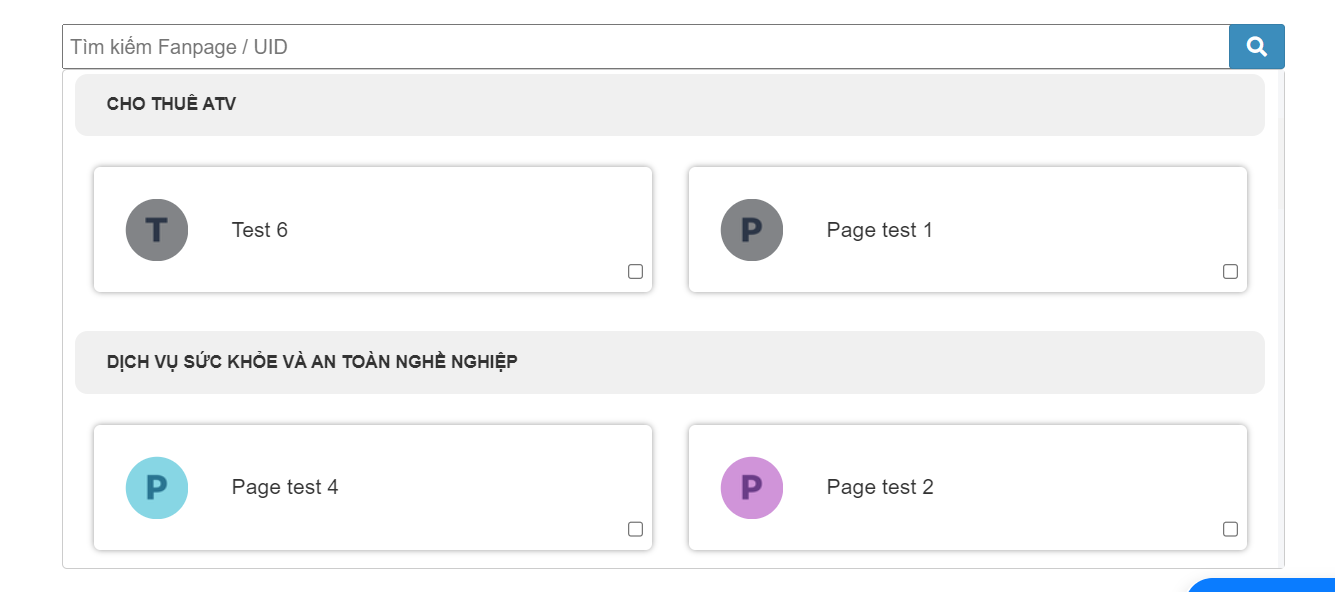This screenshot has height=592, width=1335.
Task: Enable the checkbox for Page test 4
Action: (x=635, y=529)
